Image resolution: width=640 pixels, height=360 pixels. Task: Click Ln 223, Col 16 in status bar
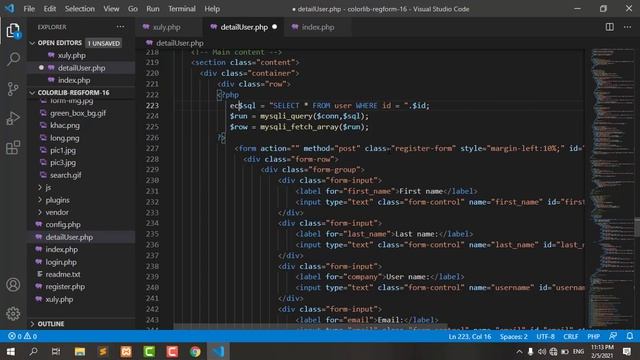click(x=470, y=336)
